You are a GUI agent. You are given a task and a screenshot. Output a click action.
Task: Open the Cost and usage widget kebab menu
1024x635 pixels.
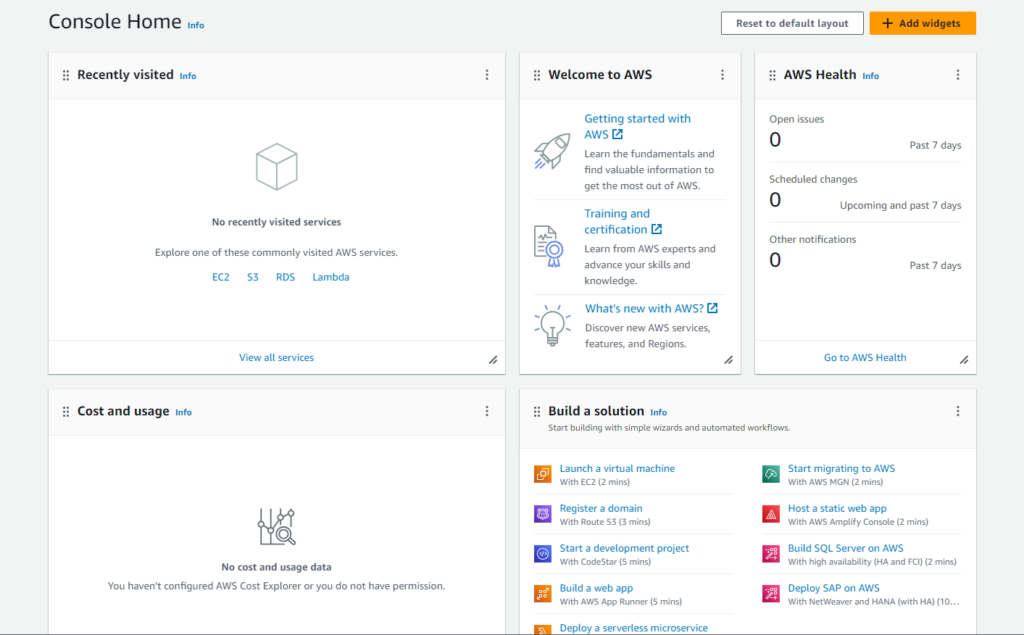coord(487,411)
